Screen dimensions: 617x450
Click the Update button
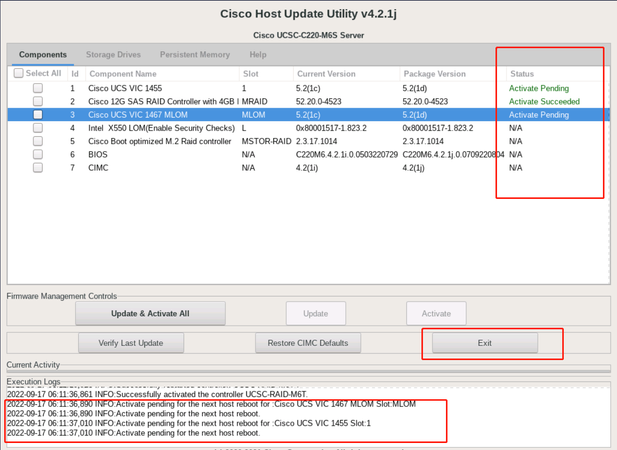[x=316, y=314]
